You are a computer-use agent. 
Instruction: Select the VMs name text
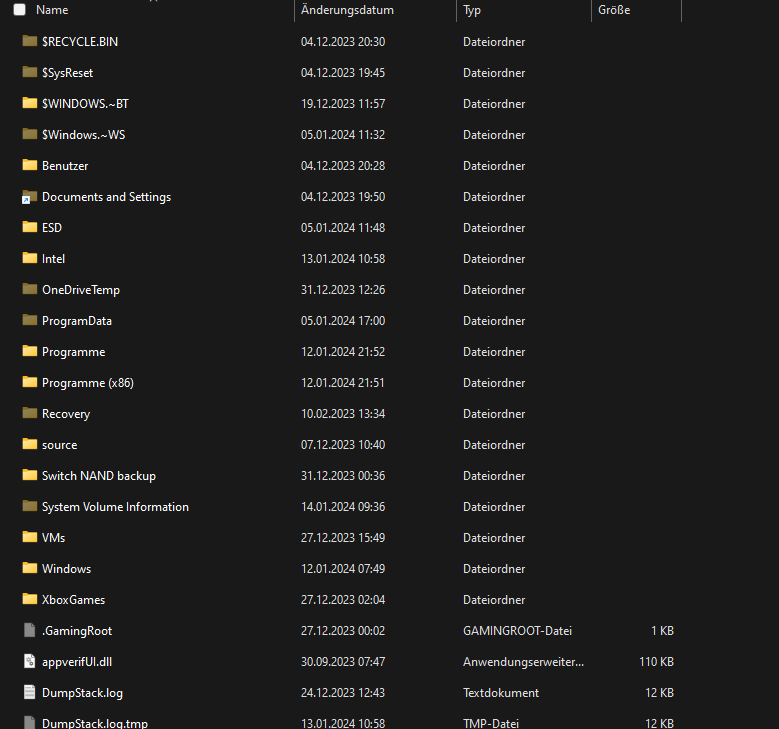(54, 538)
